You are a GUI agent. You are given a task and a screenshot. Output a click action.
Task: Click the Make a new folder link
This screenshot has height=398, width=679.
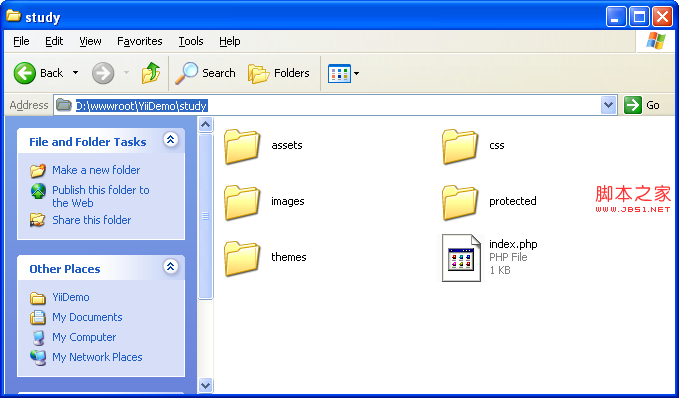(96, 170)
